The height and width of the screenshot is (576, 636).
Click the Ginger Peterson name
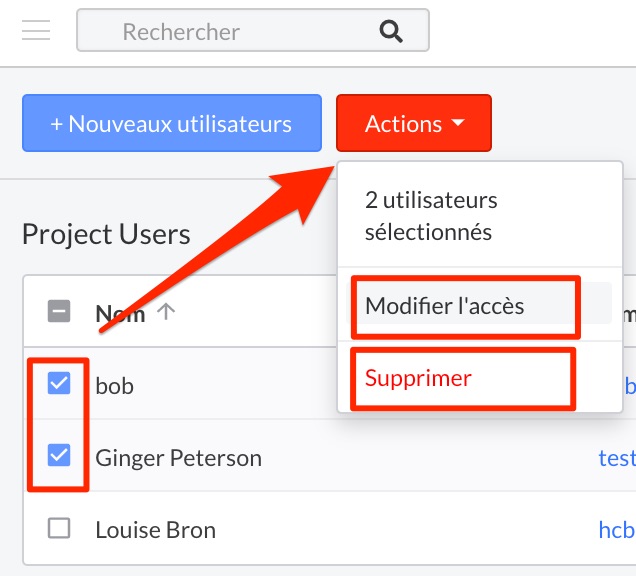click(178, 458)
